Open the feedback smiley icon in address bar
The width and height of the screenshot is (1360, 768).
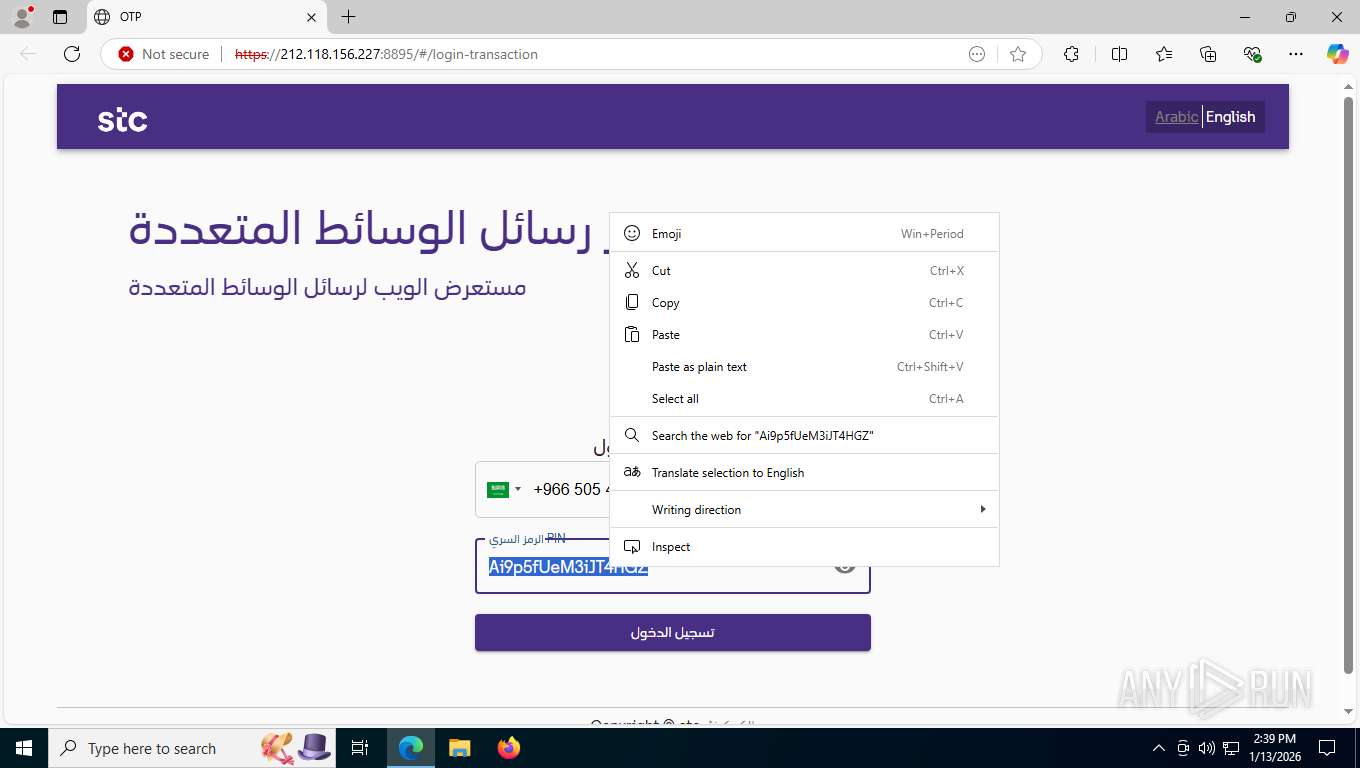coord(977,54)
